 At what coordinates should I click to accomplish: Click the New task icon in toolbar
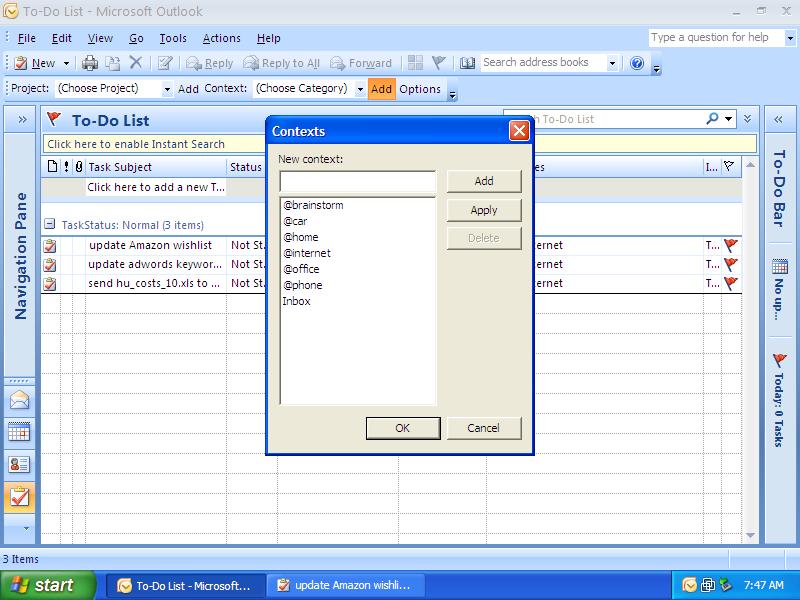click(x=21, y=63)
